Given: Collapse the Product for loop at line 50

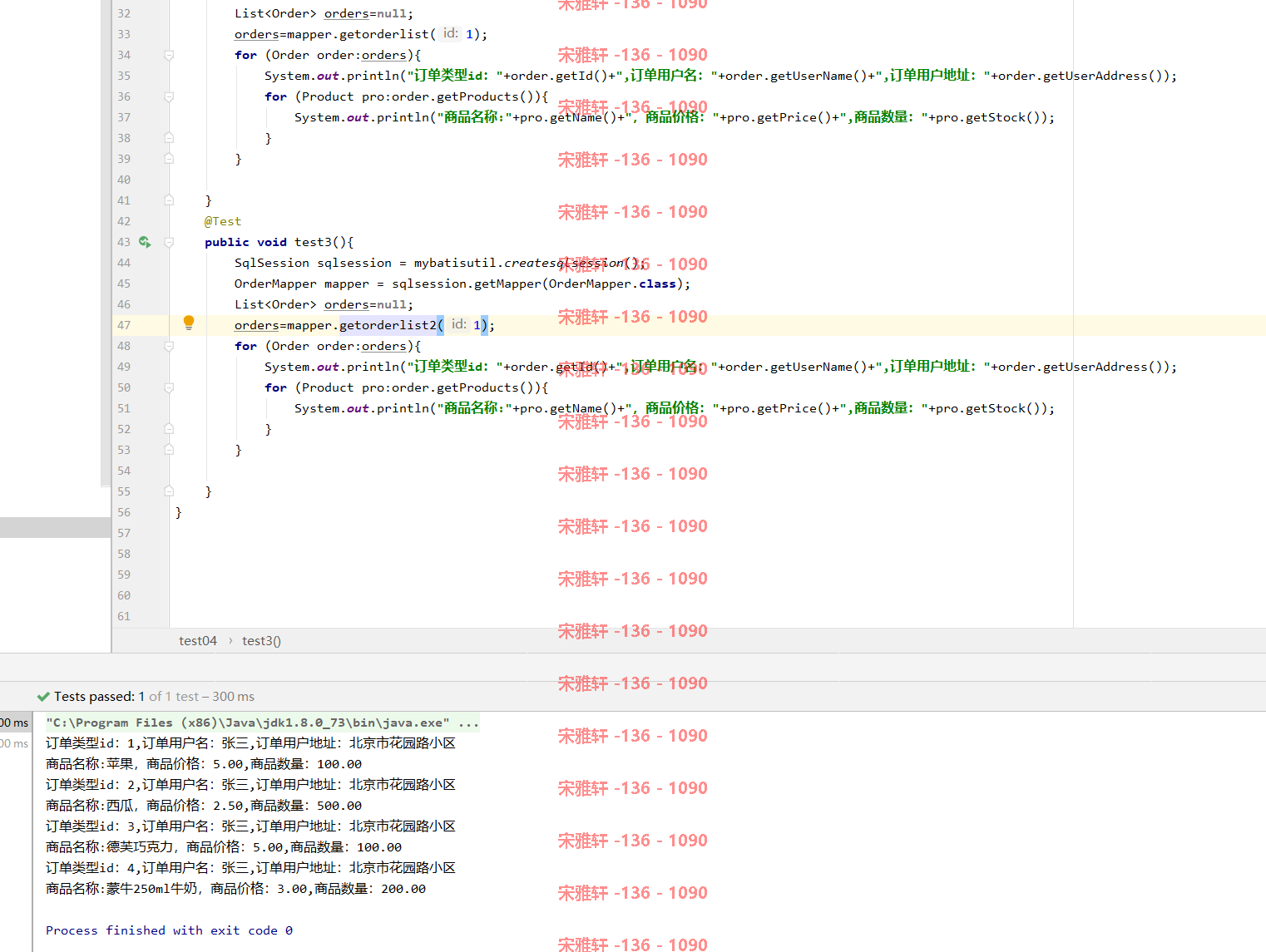Looking at the screenshot, I should [169, 387].
